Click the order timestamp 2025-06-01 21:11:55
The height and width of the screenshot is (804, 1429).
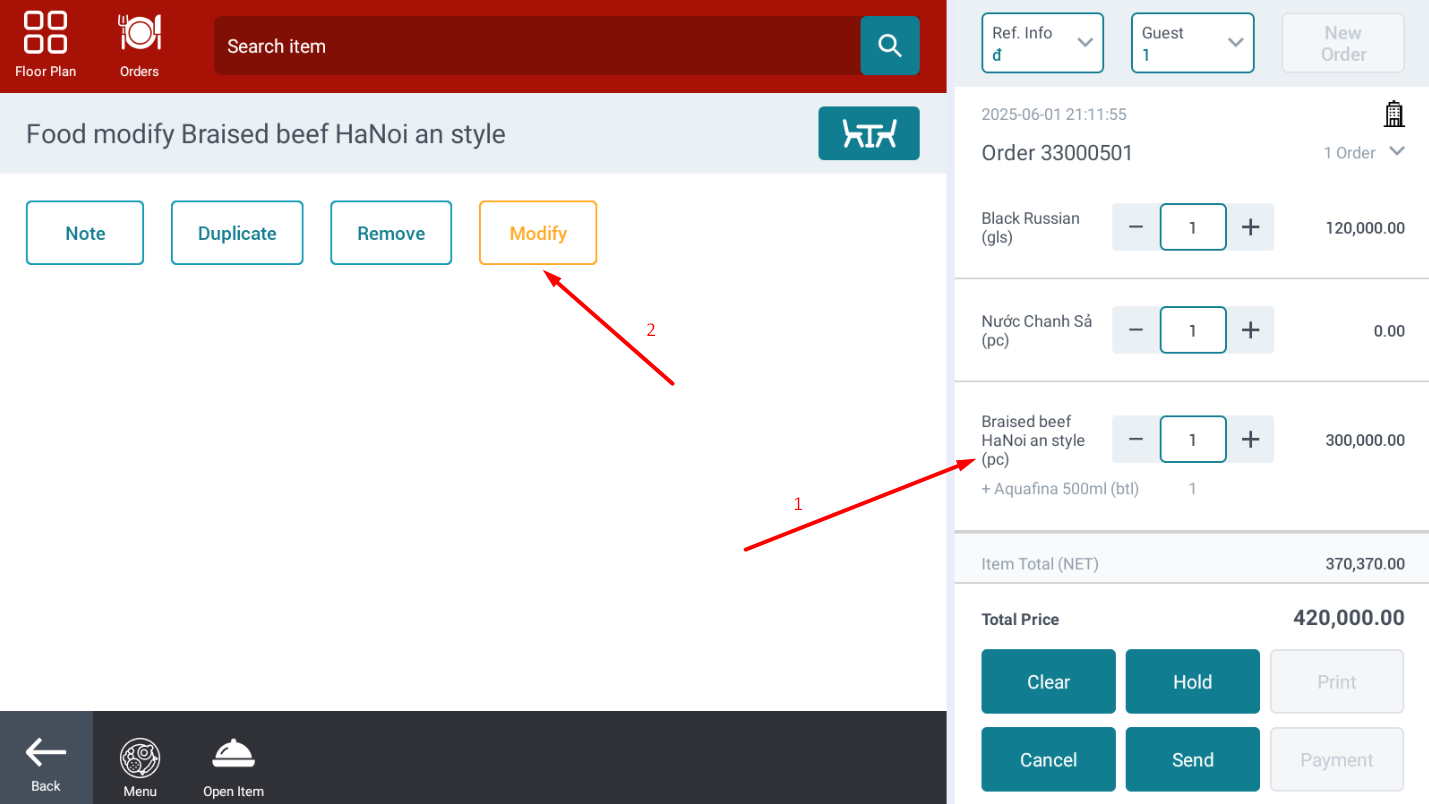point(1054,114)
